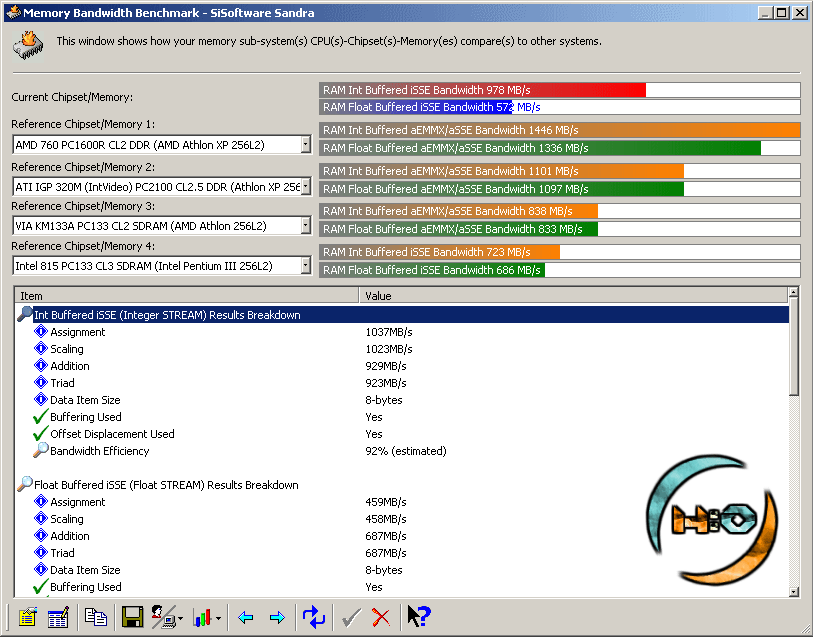
Task: Click the 'Buffering Used' label in Int section
Action: (86, 417)
